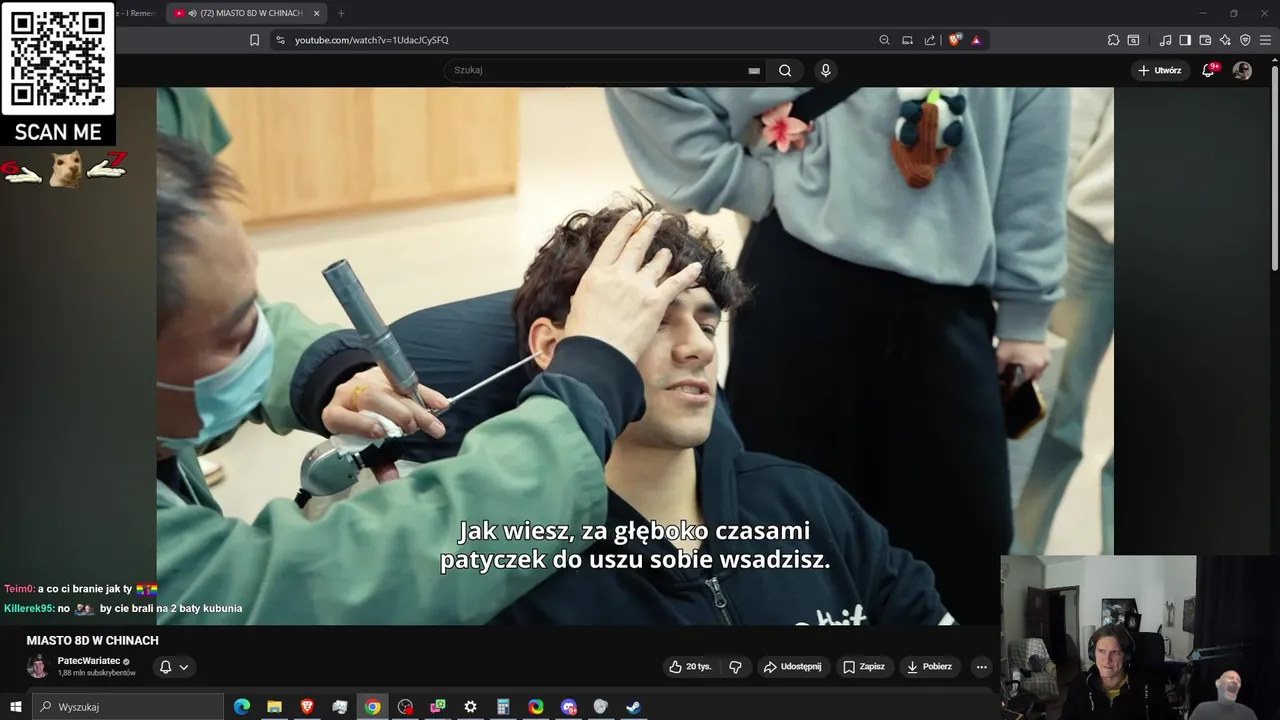Open the media control music note icon
The image size is (1280, 720).
coord(1165,40)
